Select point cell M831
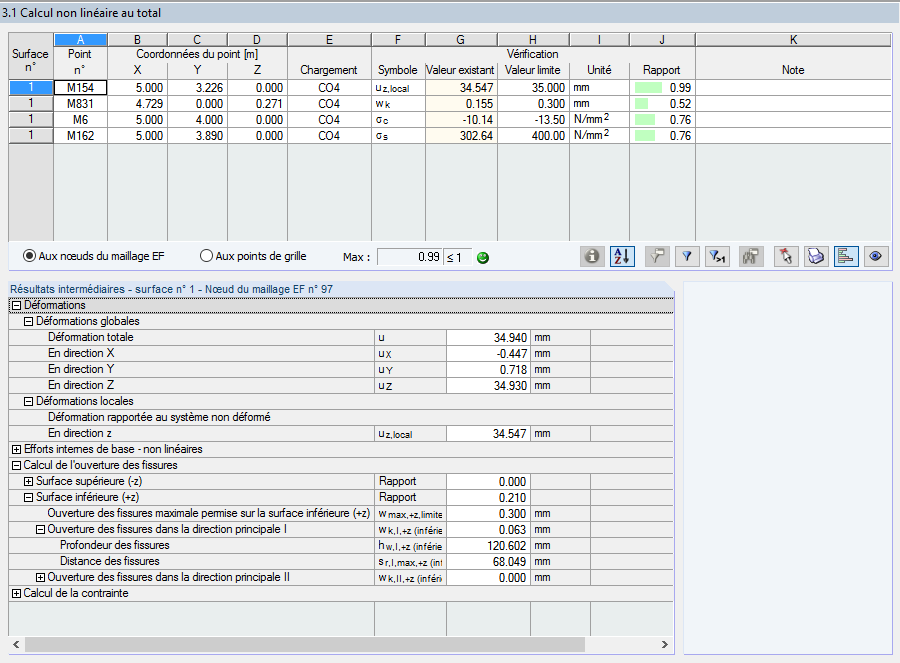Viewport: 900px width, 663px height. (80, 104)
